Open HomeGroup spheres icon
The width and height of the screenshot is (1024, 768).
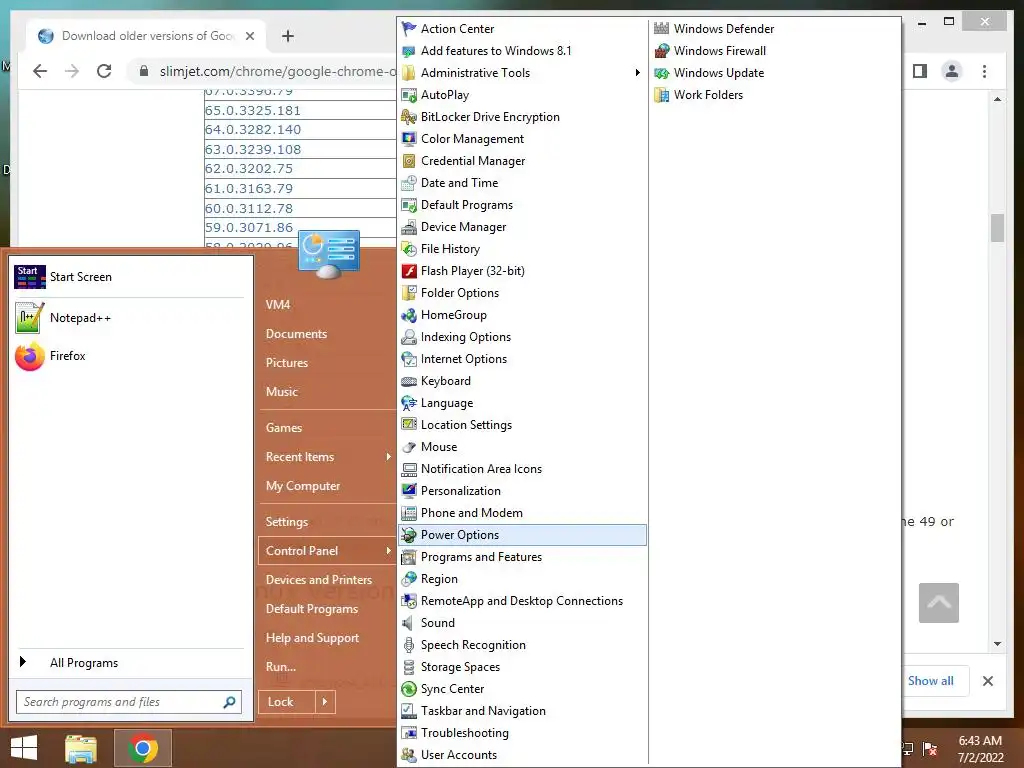(x=409, y=315)
